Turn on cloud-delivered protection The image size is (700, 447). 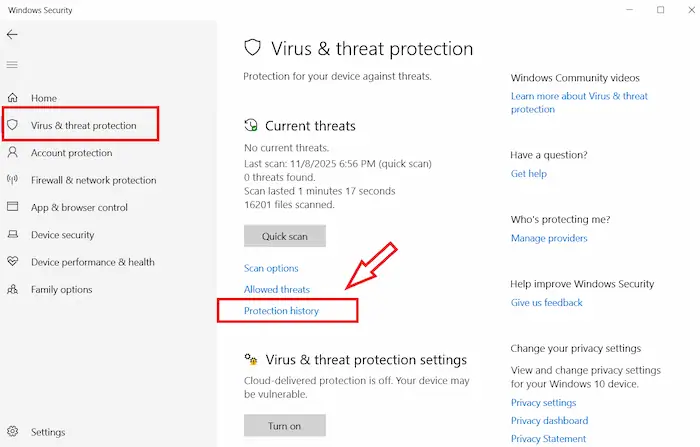click(x=284, y=425)
